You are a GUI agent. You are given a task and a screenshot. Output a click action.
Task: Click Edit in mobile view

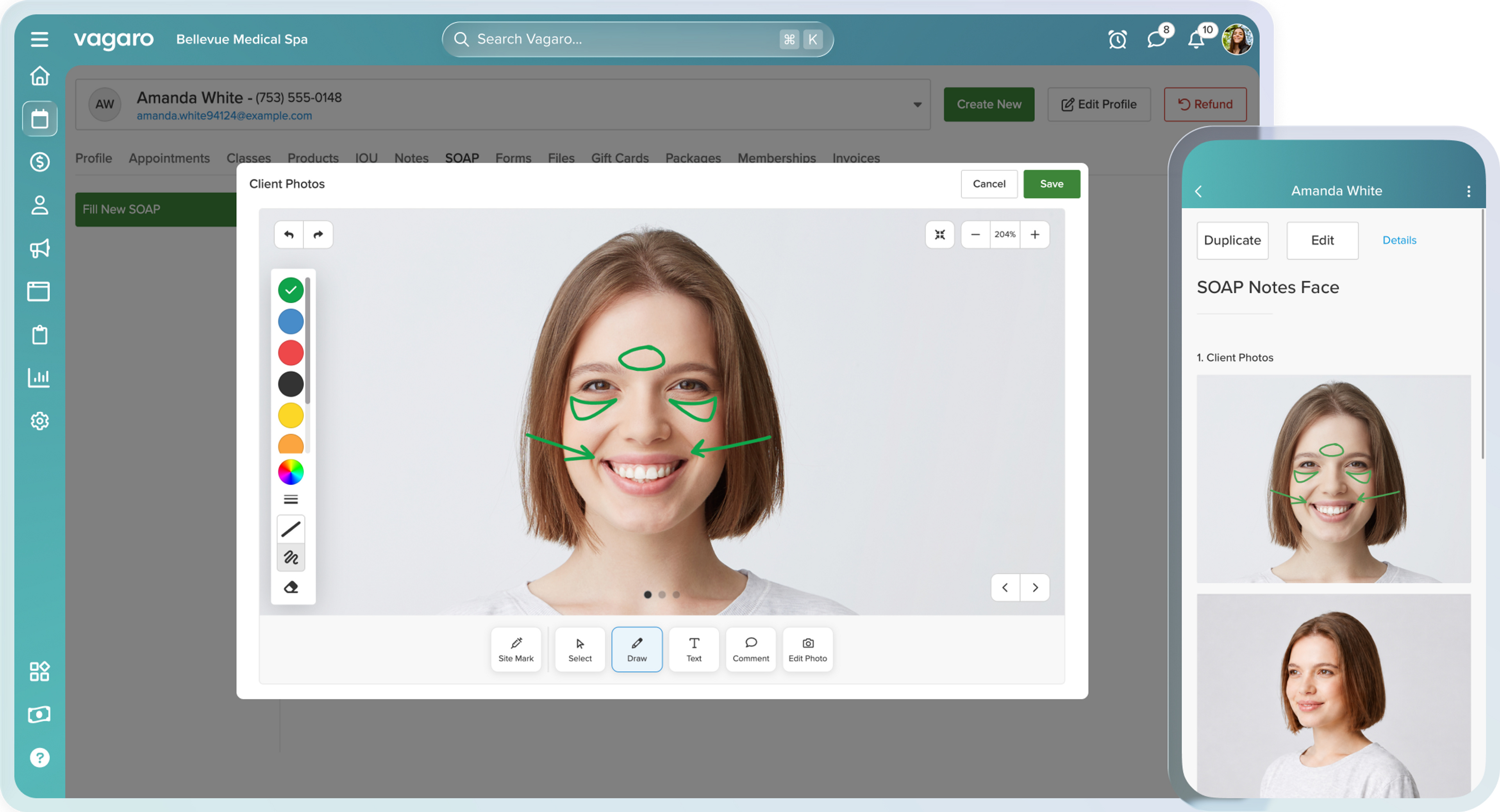pyautogui.click(x=1322, y=241)
